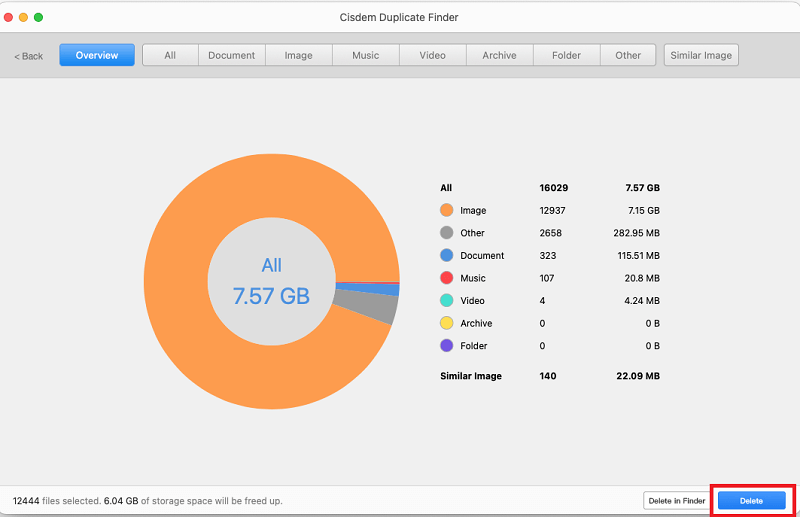Click the bold 'Similar Image' legend row label

[x=471, y=376]
